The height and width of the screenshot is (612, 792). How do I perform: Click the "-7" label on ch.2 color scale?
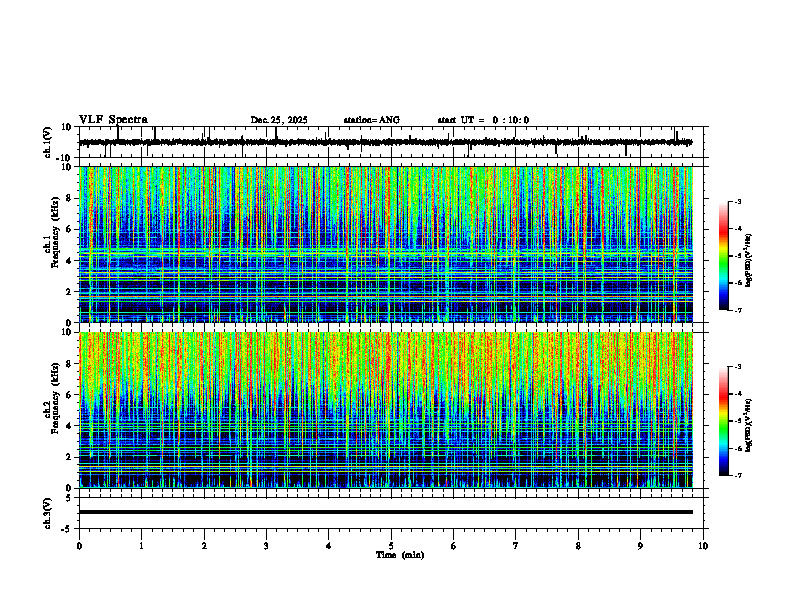(737, 475)
